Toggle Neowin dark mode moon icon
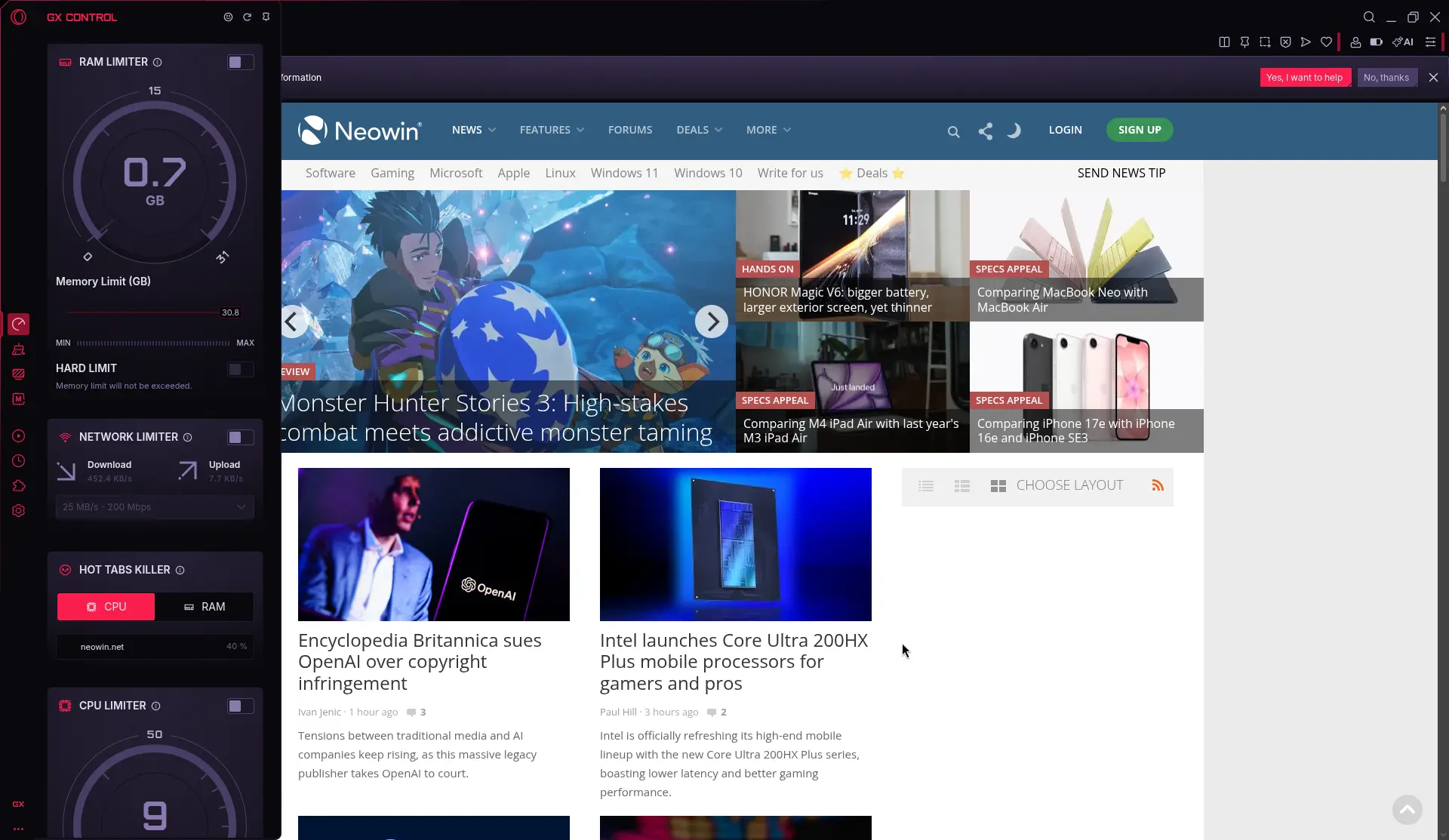The width and height of the screenshot is (1449, 840). point(1014,131)
